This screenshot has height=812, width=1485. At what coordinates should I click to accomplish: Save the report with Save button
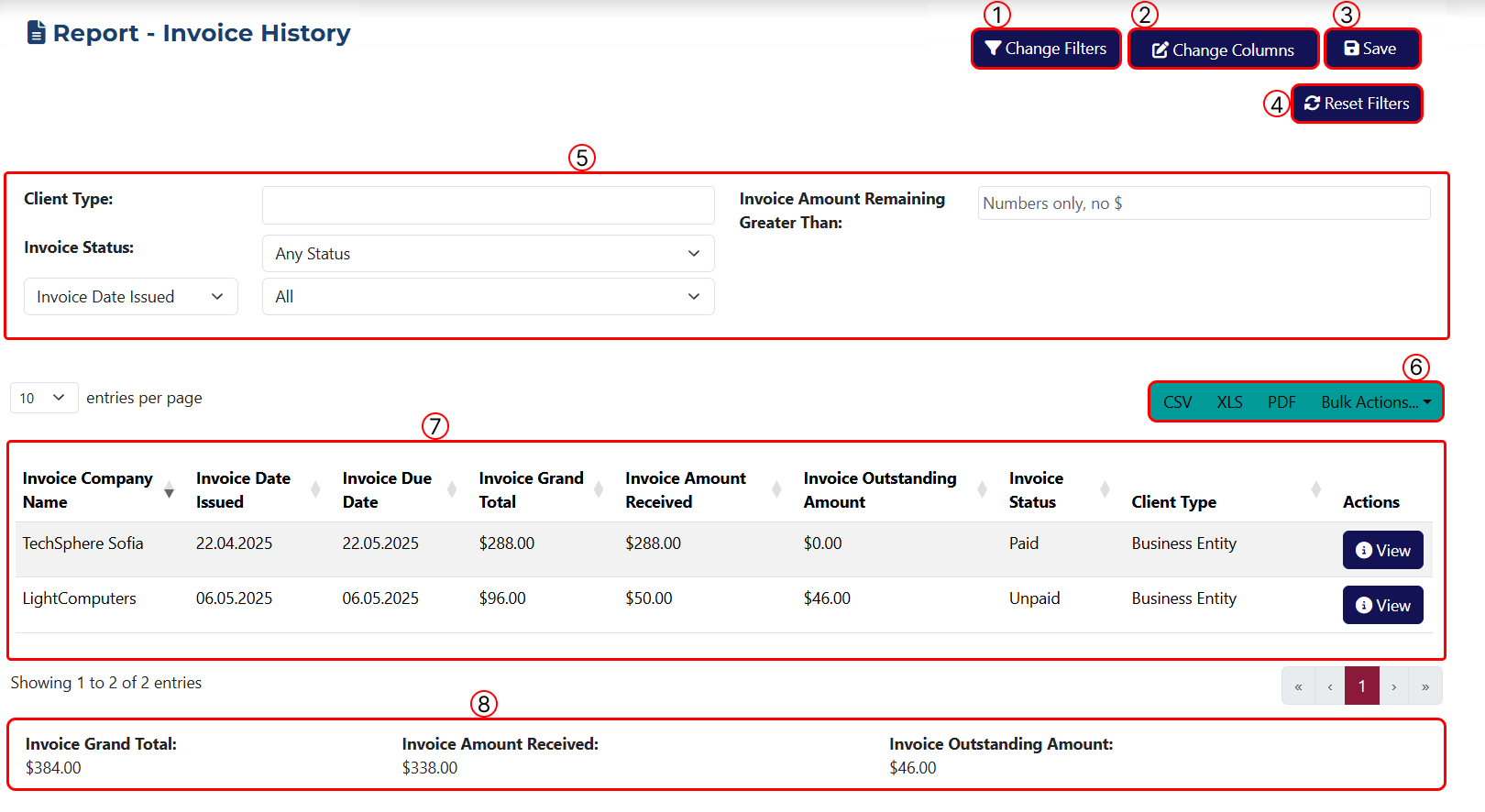pyautogui.click(x=1371, y=49)
